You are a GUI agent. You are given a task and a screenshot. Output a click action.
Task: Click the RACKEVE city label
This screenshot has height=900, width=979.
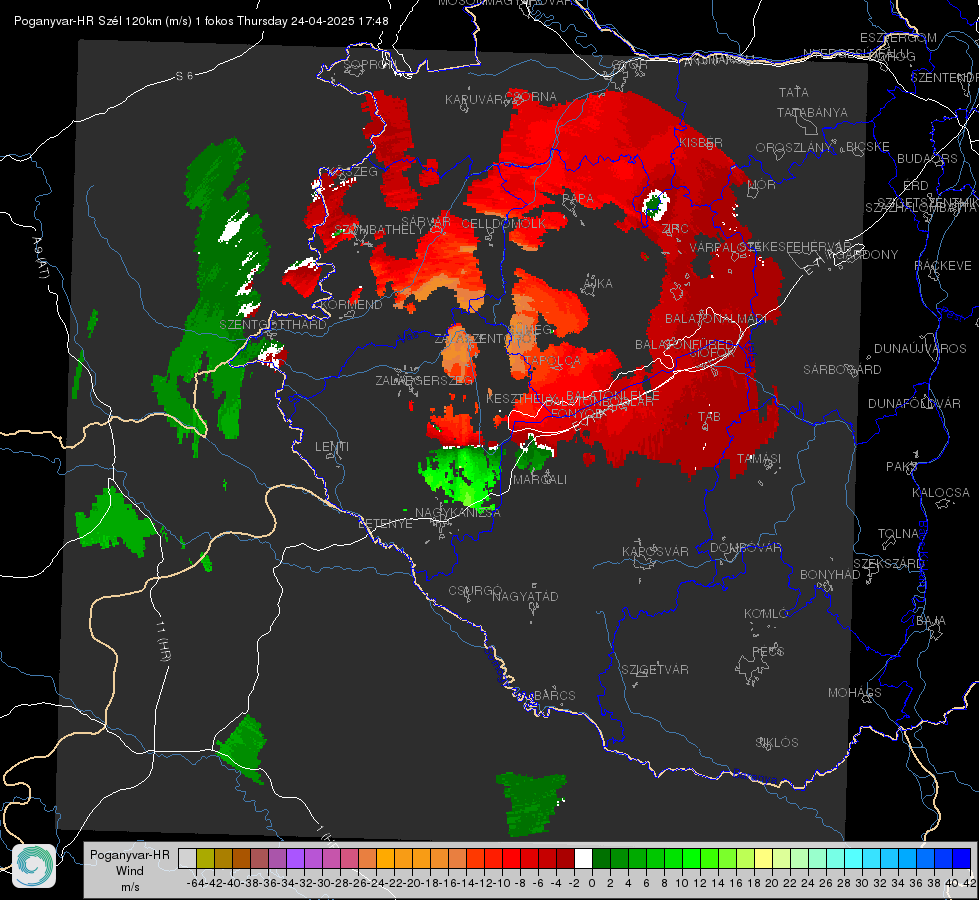(943, 266)
